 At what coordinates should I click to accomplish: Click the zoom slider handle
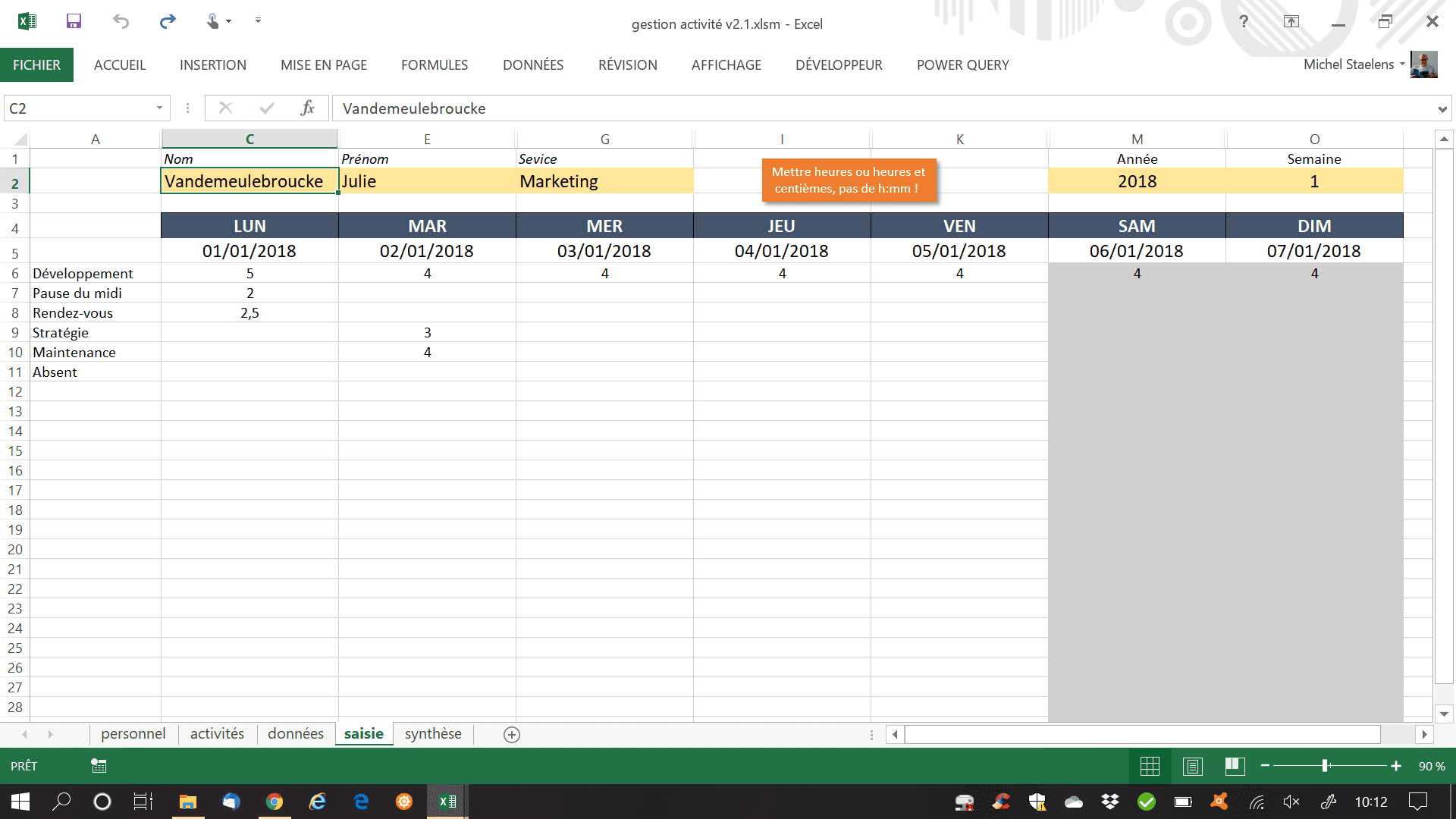click(x=1325, y=767)
